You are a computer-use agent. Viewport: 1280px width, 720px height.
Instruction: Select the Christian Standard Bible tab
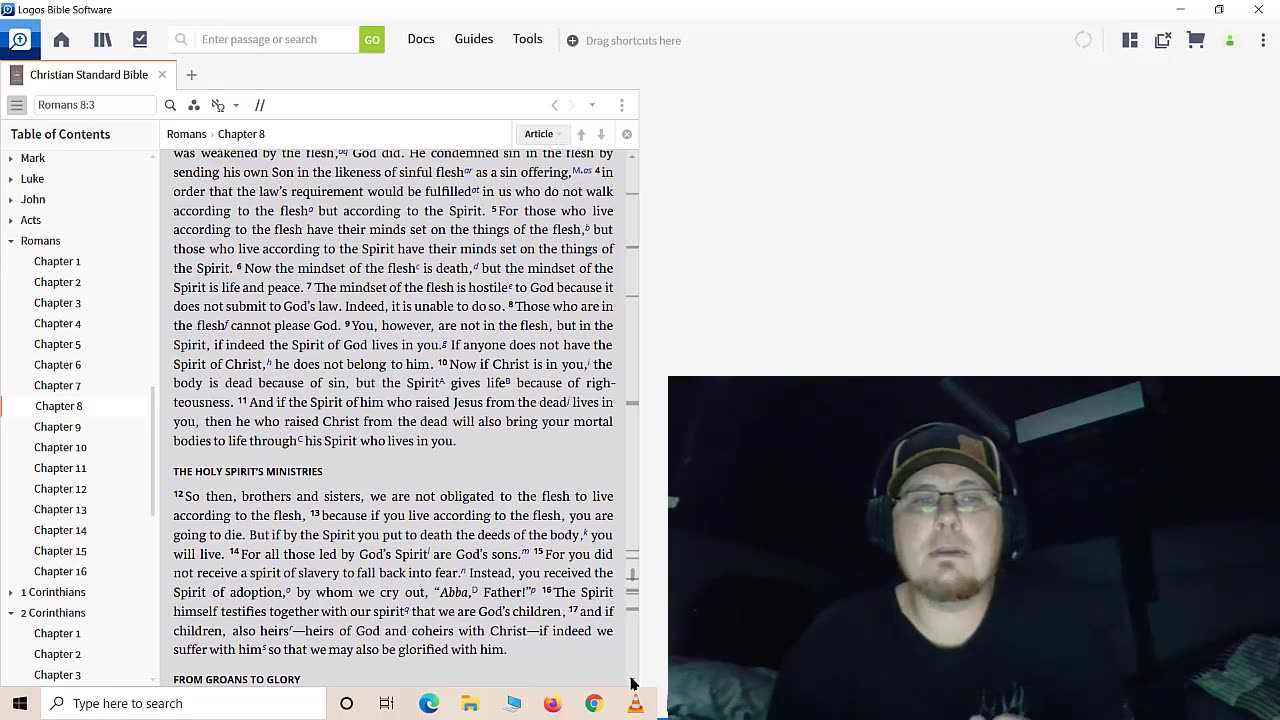88,75
